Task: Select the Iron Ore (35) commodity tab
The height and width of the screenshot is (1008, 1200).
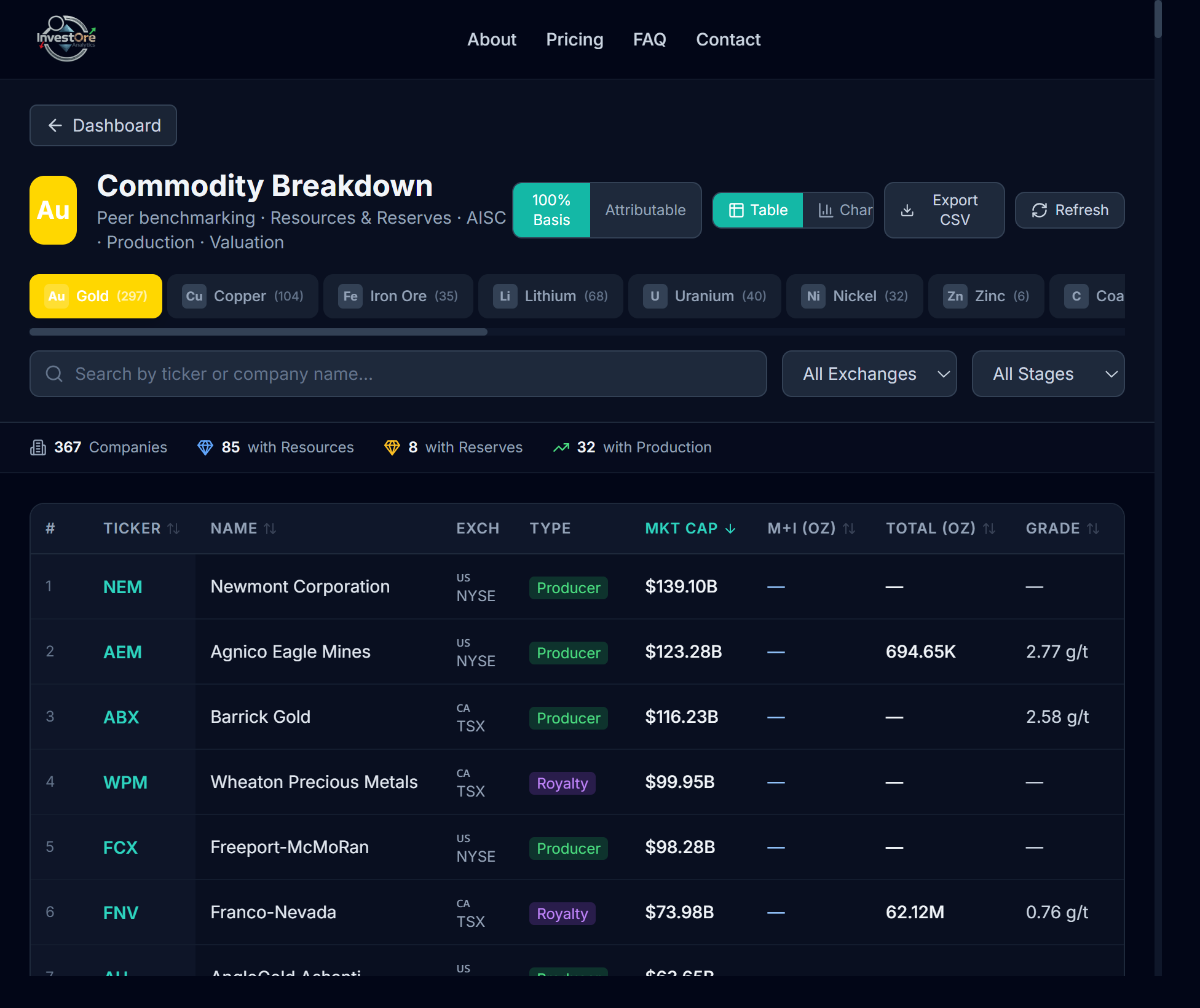Action: [x=398, y=296]
